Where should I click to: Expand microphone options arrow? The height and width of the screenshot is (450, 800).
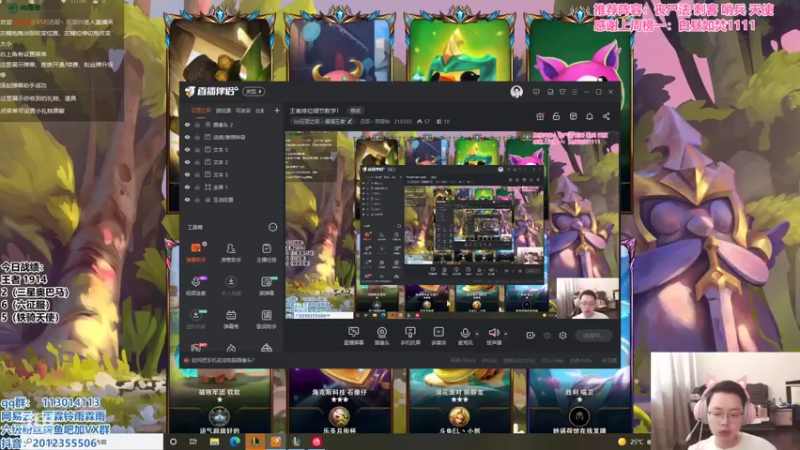pos(477,334)
